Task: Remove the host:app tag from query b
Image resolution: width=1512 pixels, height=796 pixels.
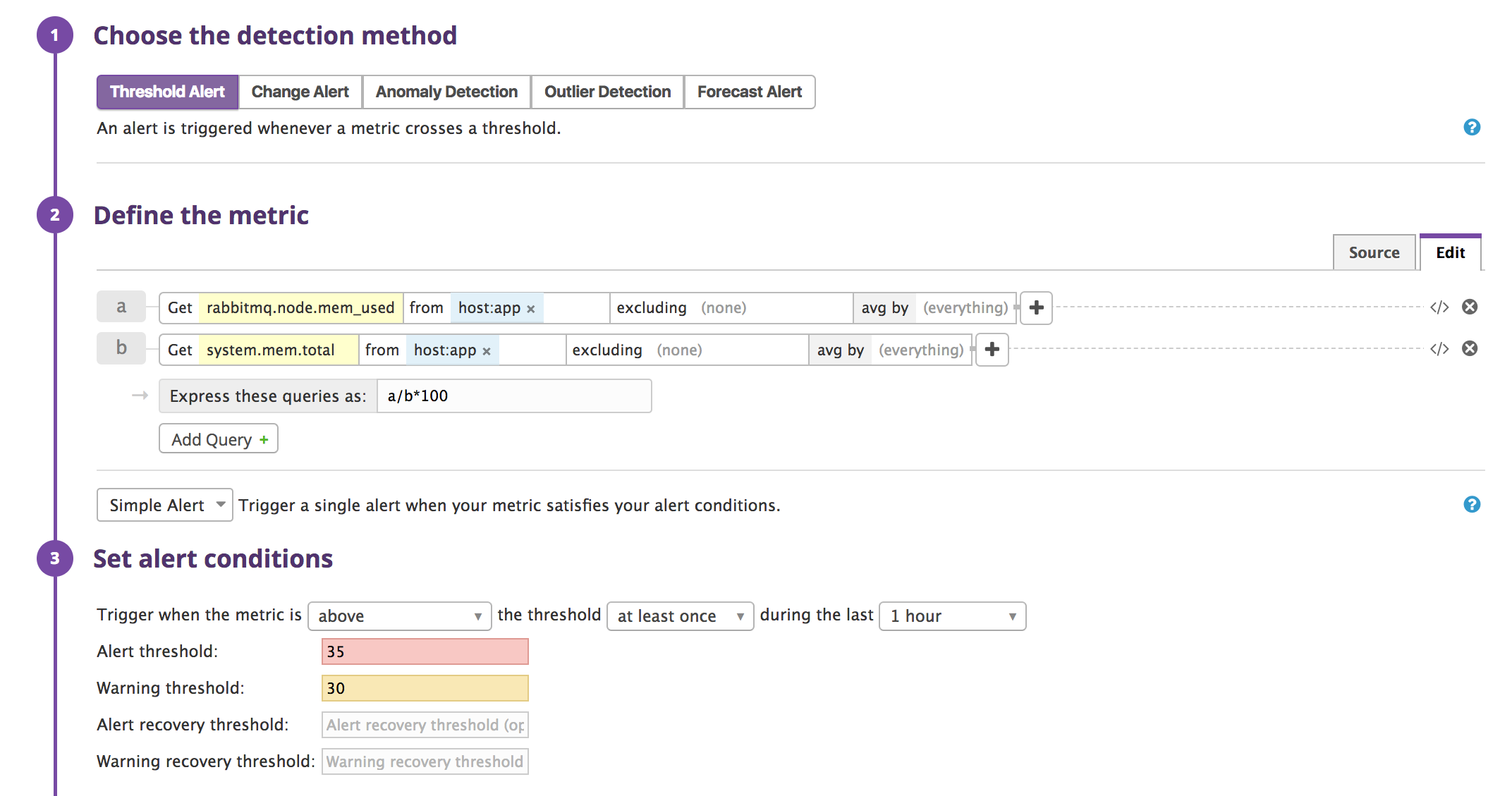Action: tap(486, 350)
